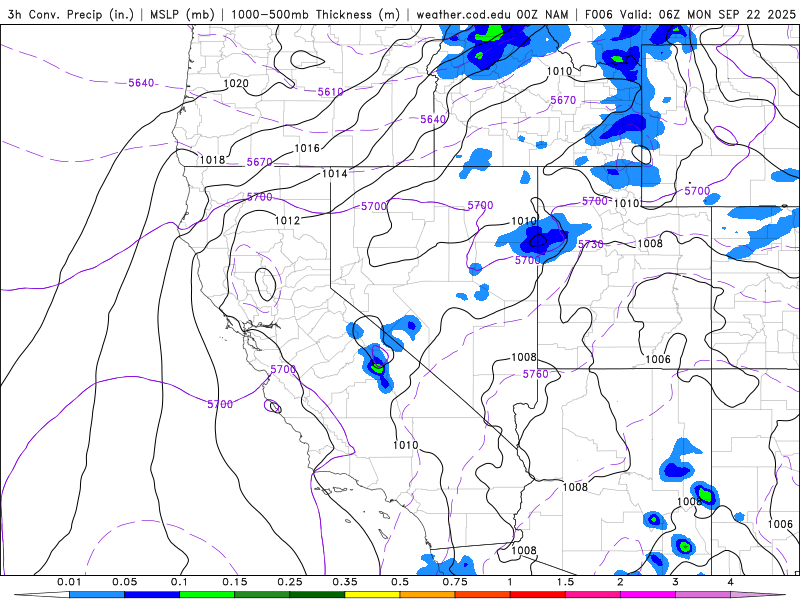Click the 0.1 legend value
800x600 pixels.
[x=180, y=582]
